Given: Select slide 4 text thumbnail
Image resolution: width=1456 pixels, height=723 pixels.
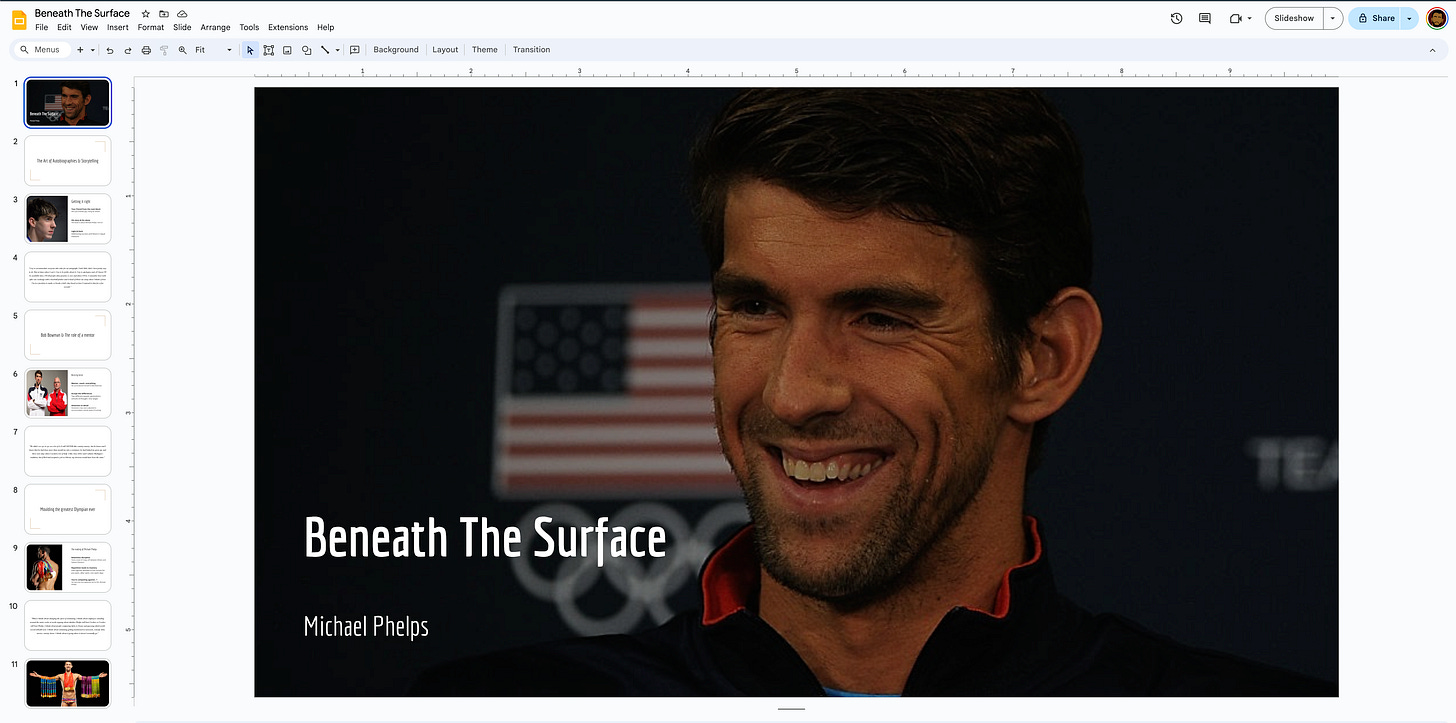Looking at the screenshot, I should coord(68,277).
